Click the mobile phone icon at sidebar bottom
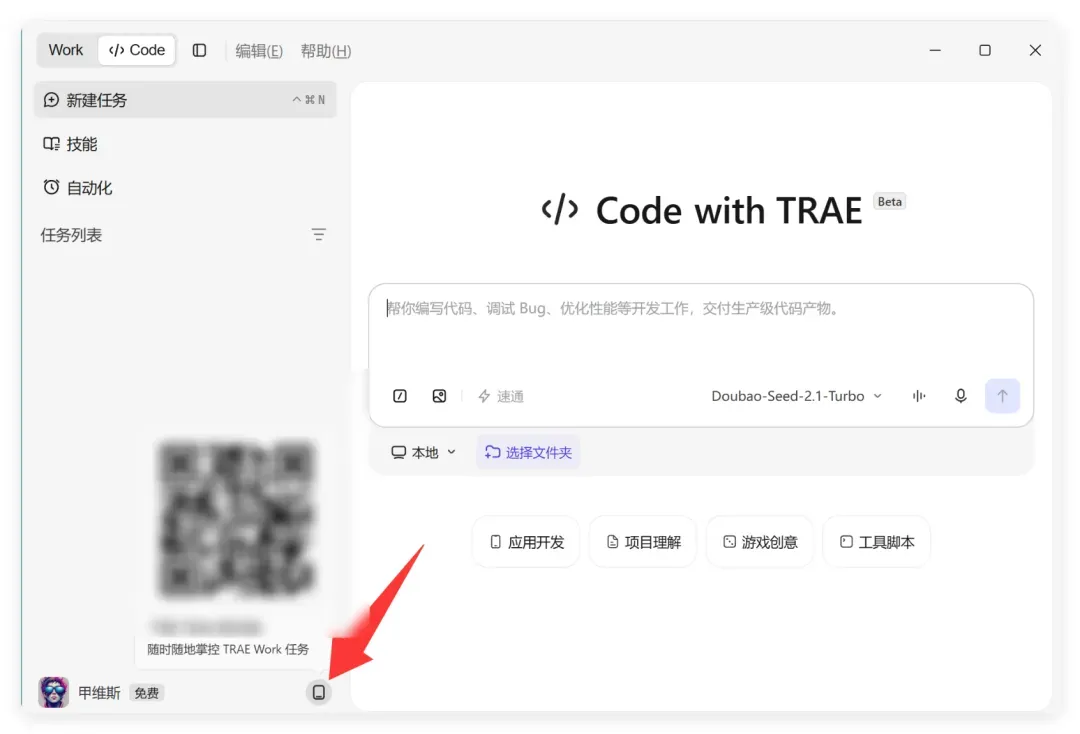The image size is (1080, 734). click(318, 692)
